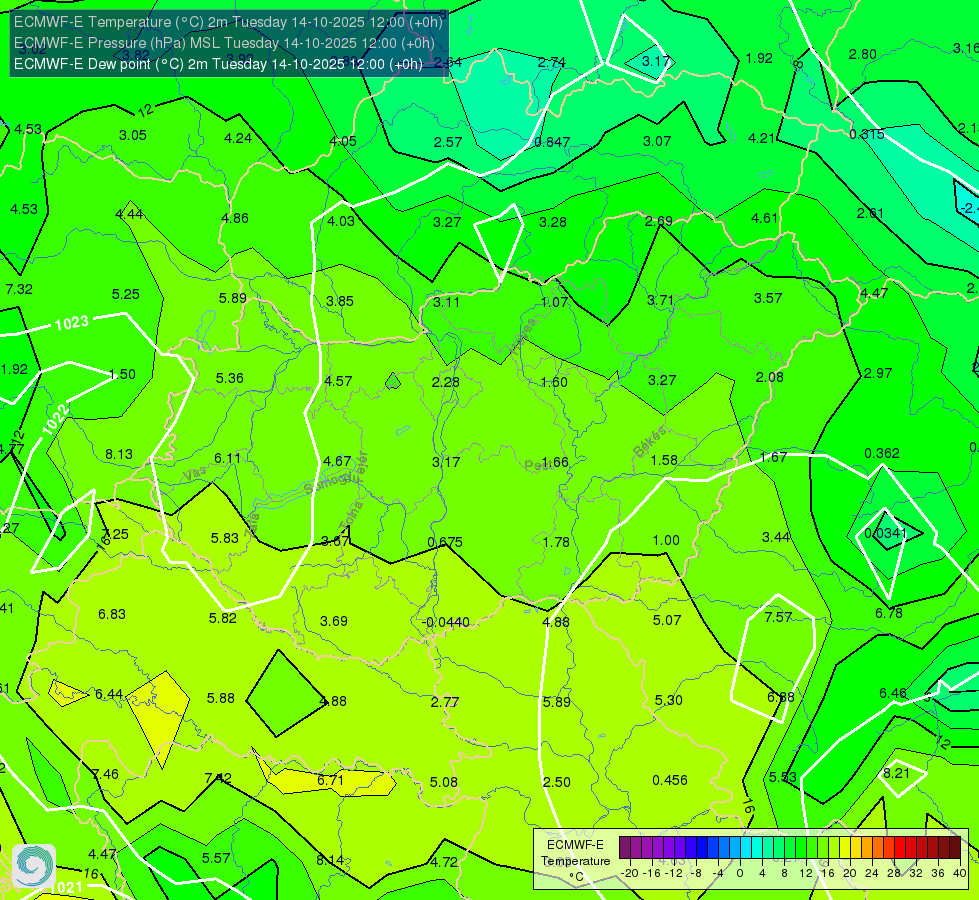The image size is (979, 900).
Task: Click the Vas county label
Action: coord(195,475)
